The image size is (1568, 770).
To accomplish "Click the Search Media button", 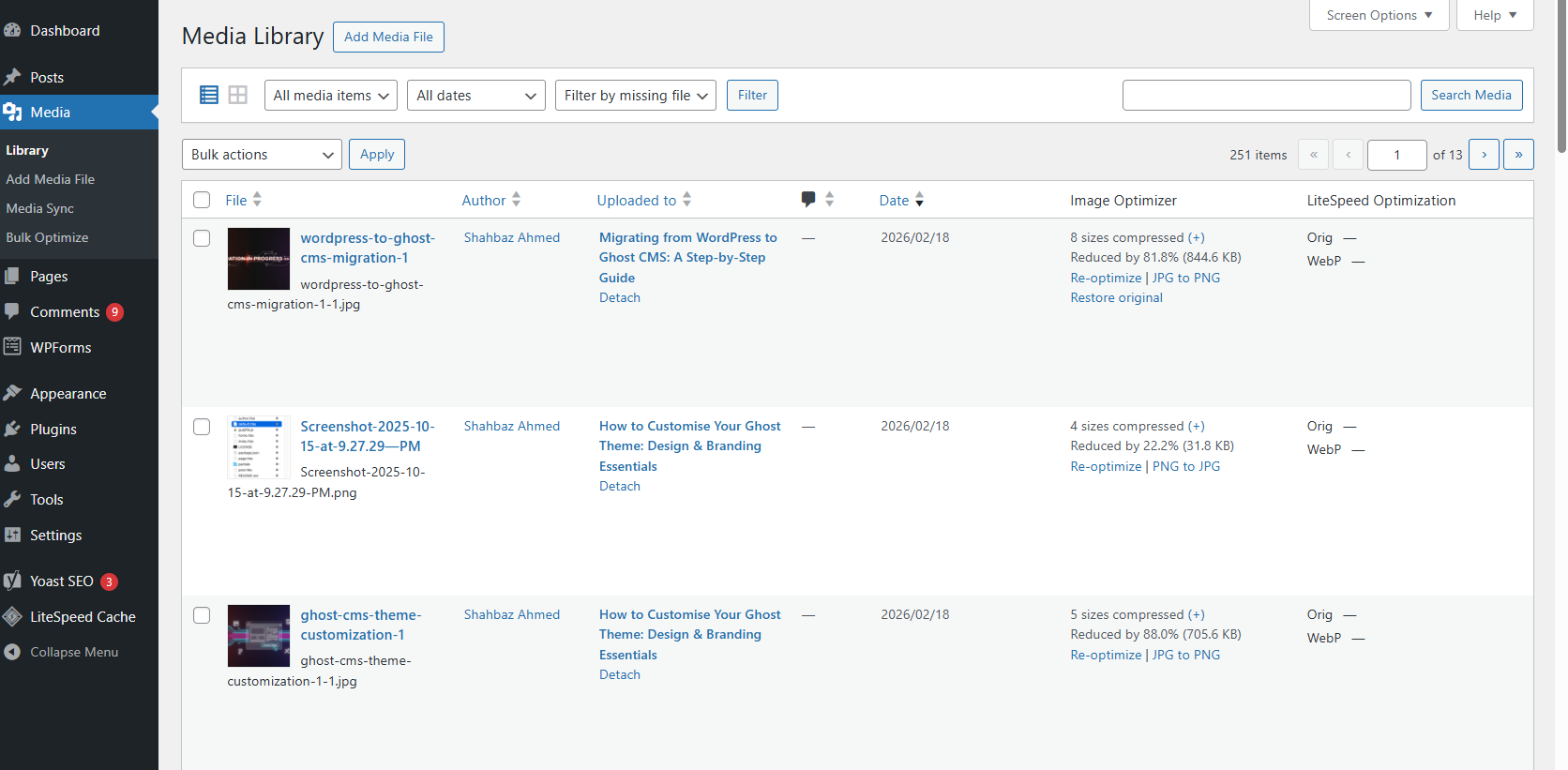I will pos(1471,96).
